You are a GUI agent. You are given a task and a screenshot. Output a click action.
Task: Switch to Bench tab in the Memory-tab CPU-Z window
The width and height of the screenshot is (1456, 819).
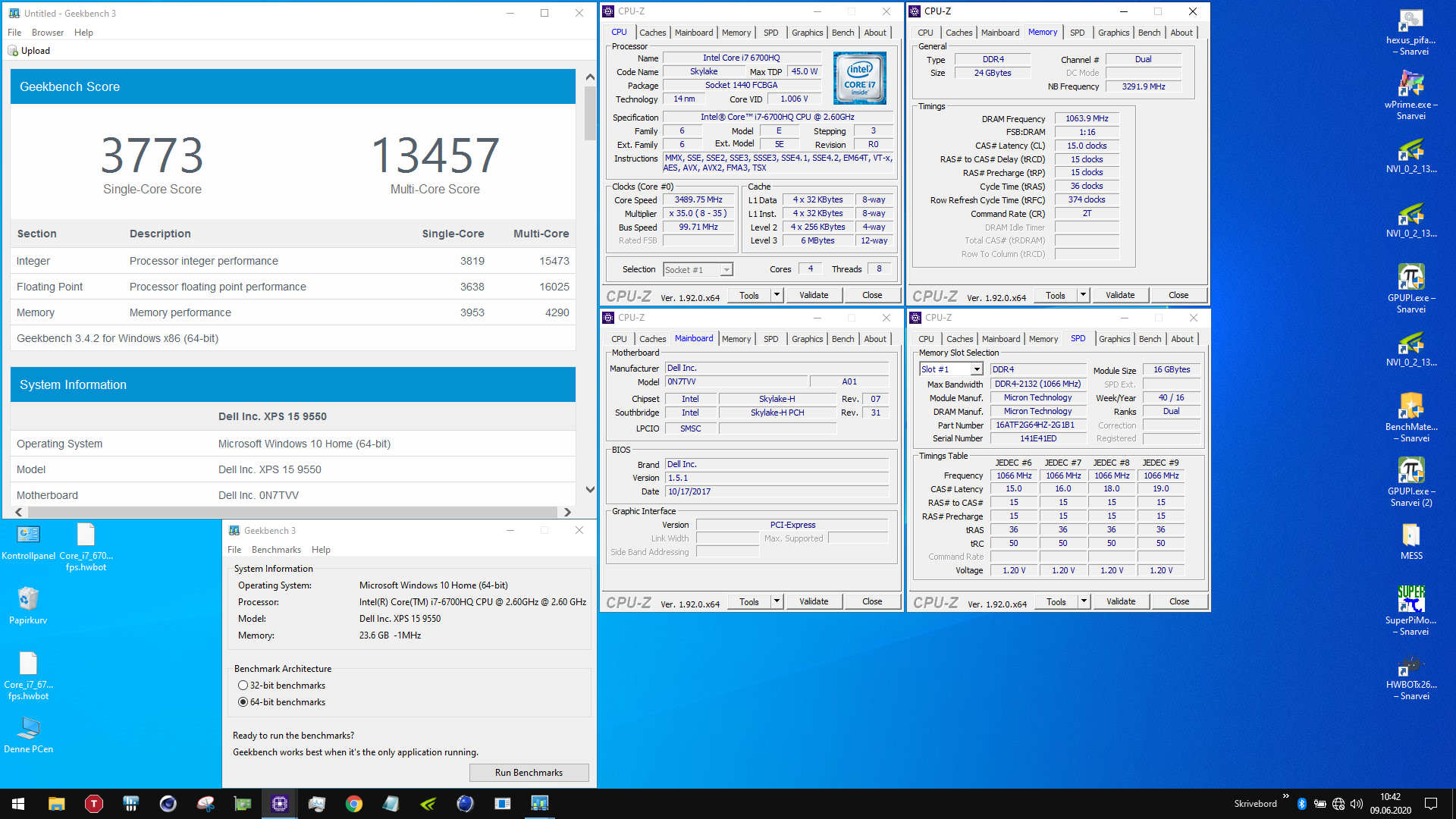coord(1149,33)
